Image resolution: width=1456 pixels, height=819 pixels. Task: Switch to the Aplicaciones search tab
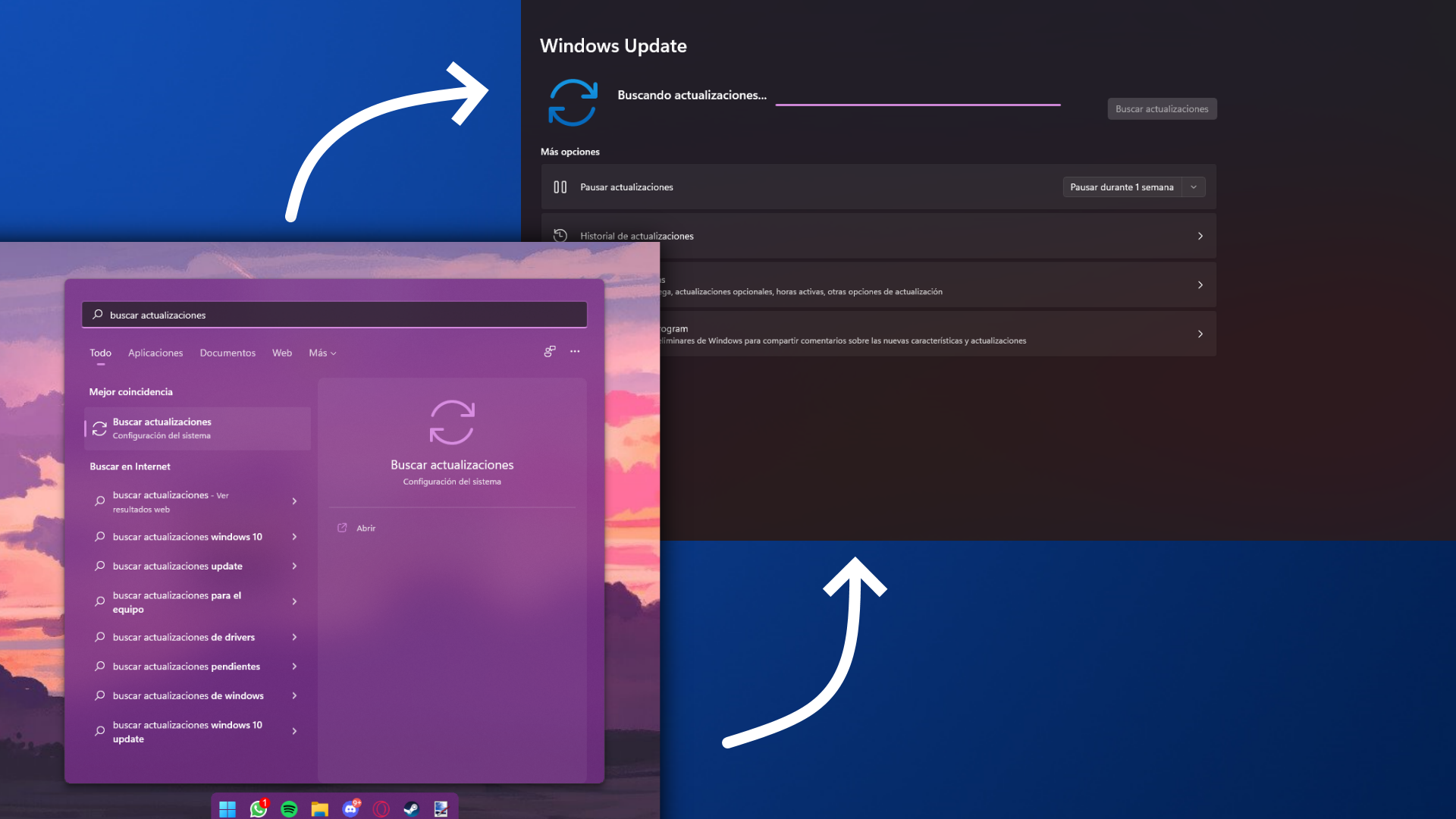click(155, 353)
